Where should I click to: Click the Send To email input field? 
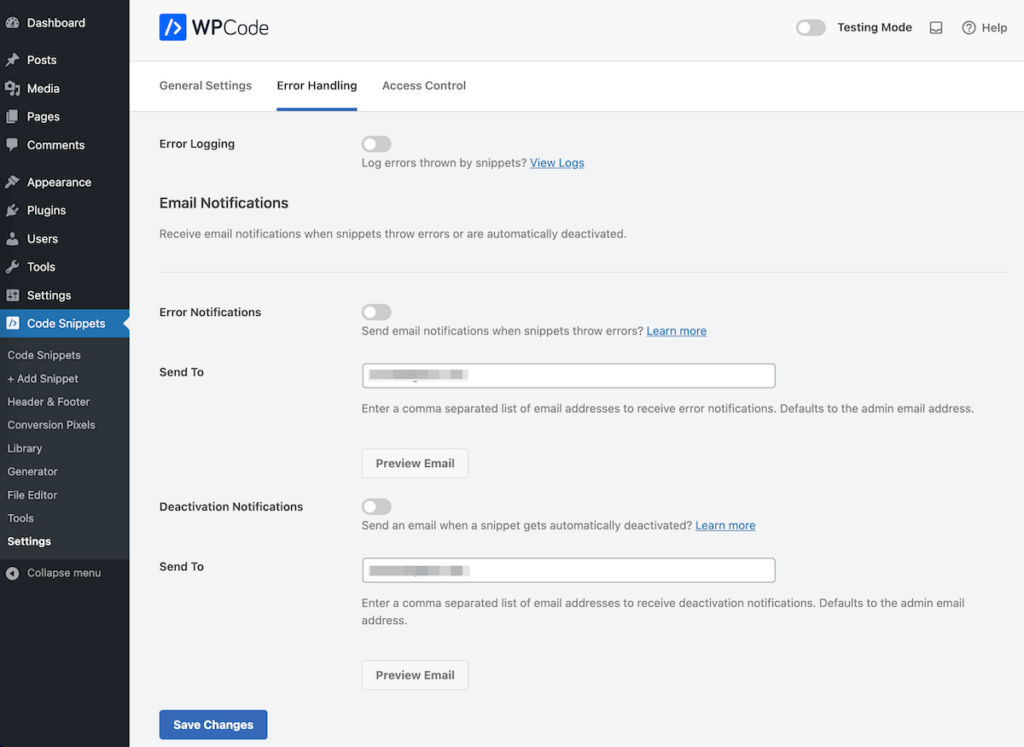pyautogui.click(x=568, y=375)
